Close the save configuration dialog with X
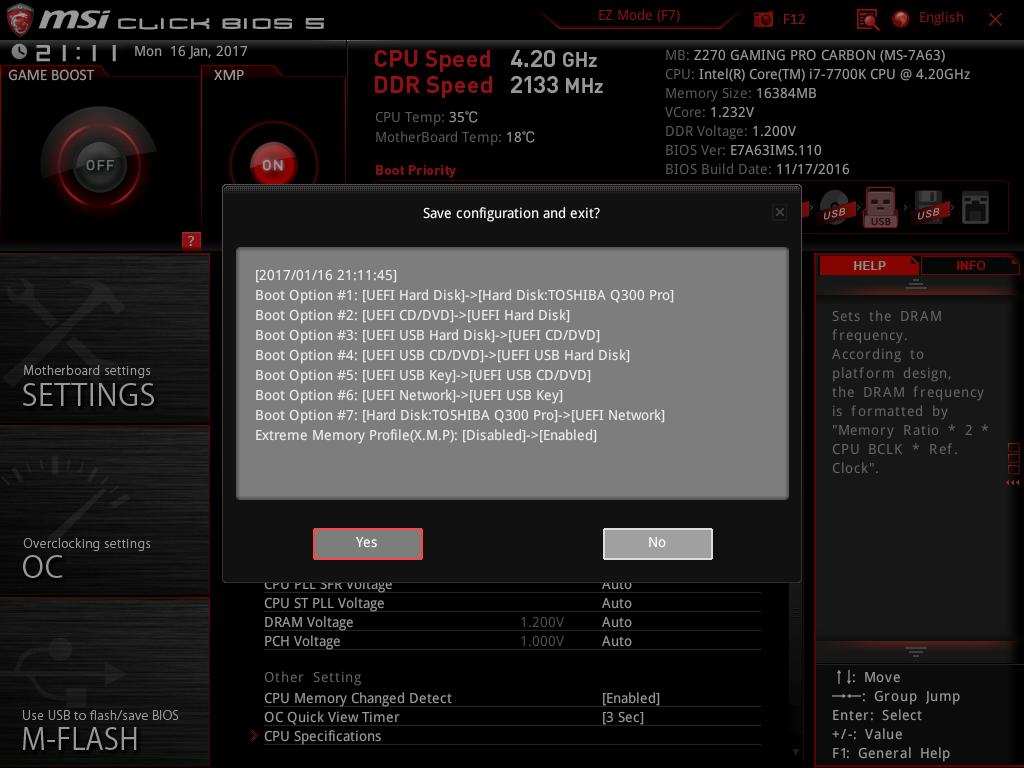The width and height of the screenshot is (1024, 768). click(780, 212)
